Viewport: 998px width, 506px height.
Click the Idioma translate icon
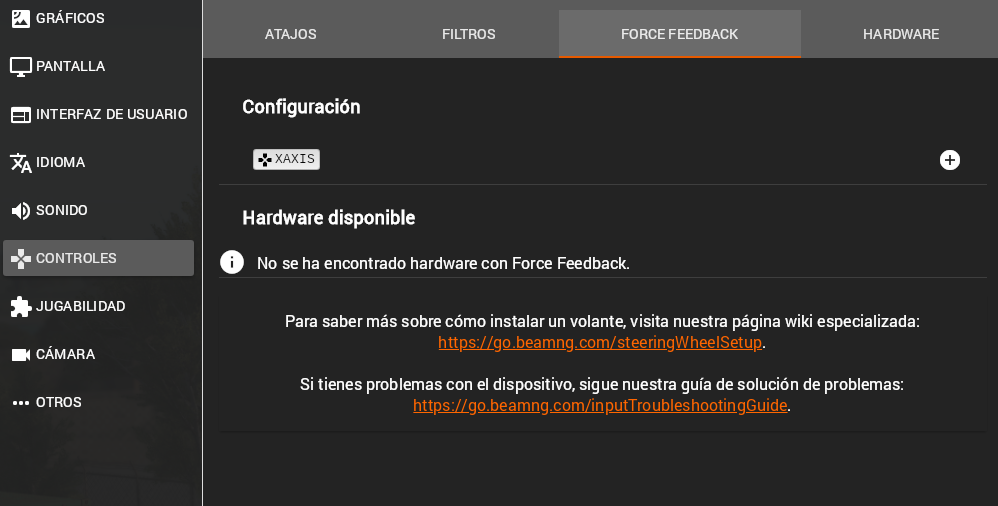point(20,162)
